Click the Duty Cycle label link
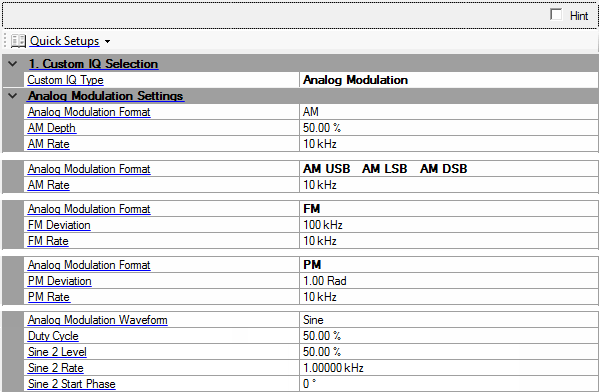This screenshot has height=392, width=599. click(x=53, y=336)
